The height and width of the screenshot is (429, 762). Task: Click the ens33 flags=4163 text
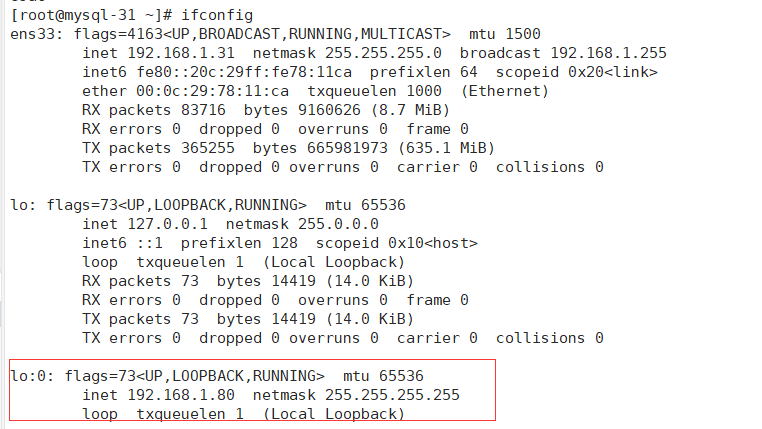pos(101,34)
